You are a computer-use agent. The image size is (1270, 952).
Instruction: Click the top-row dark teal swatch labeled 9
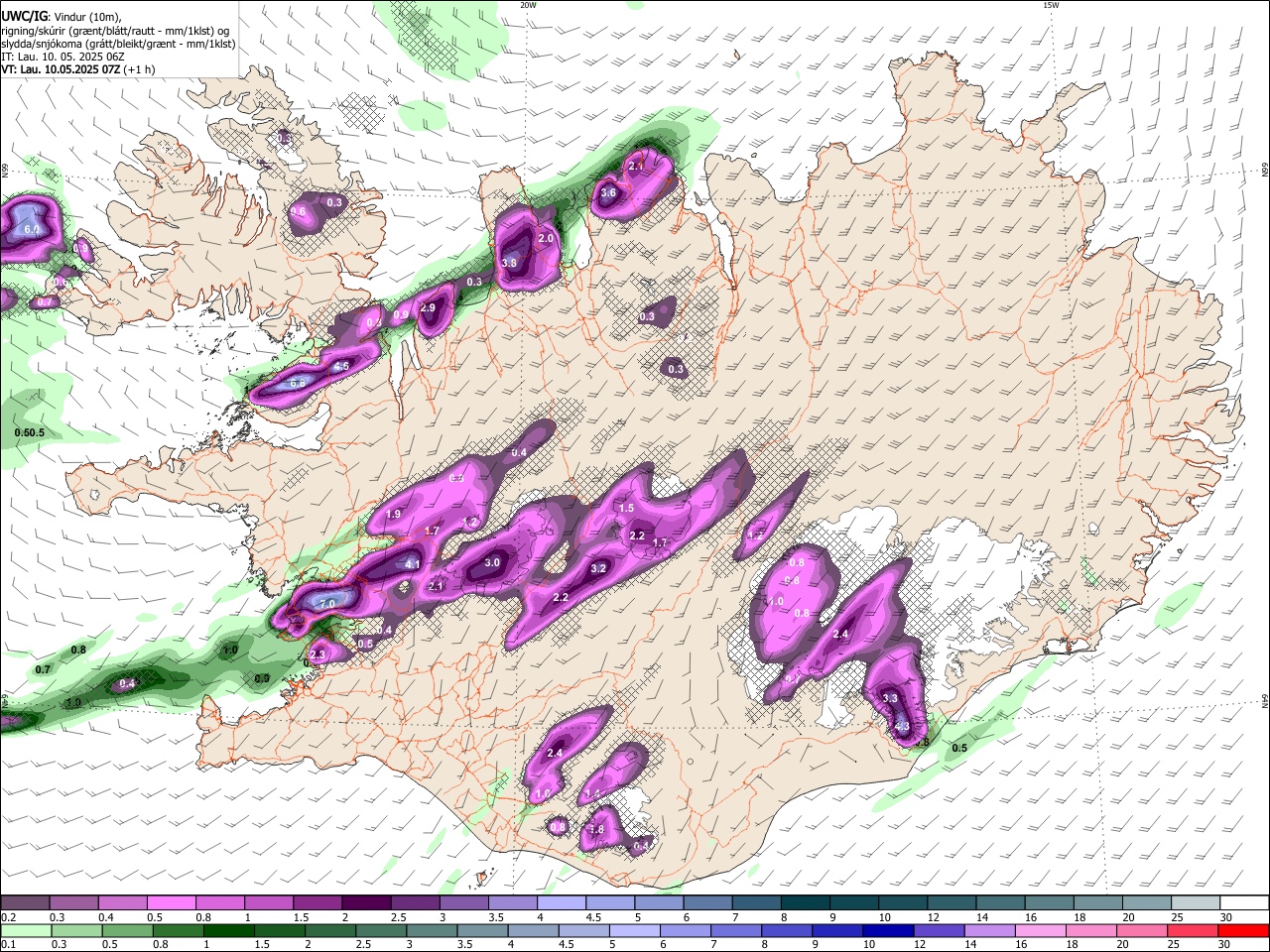(x=853, y=903)
